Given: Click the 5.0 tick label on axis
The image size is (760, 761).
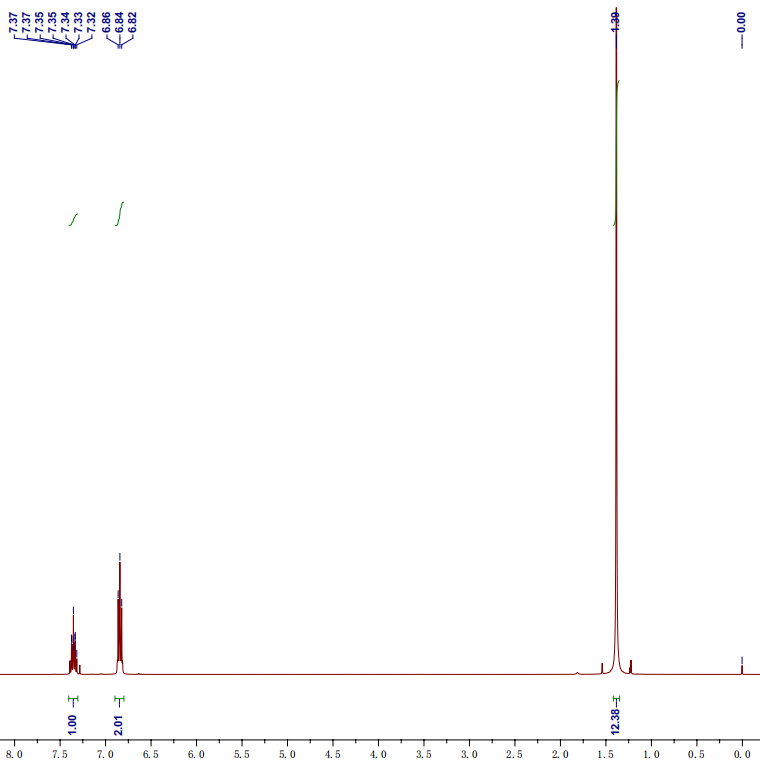Looking at the screenshot, I should pyautogui.click(x=287, y=752).
